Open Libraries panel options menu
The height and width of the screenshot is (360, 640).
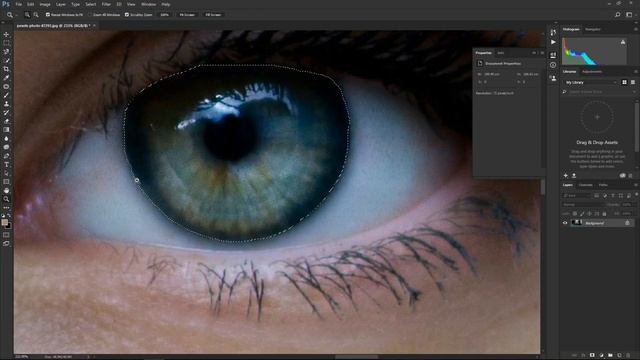tap(636, 72)
